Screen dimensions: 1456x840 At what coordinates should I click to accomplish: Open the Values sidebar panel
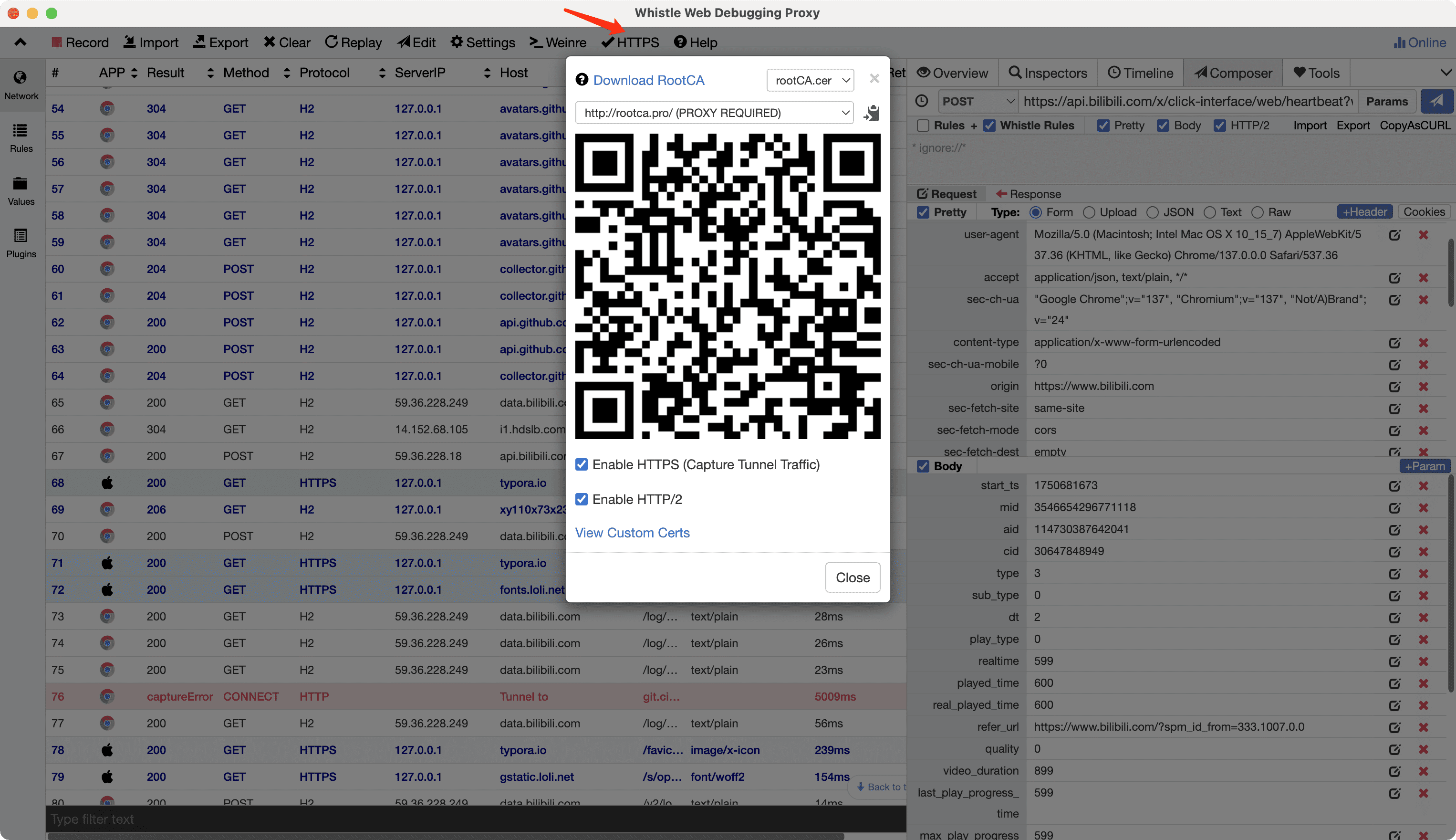coord(21,191)
